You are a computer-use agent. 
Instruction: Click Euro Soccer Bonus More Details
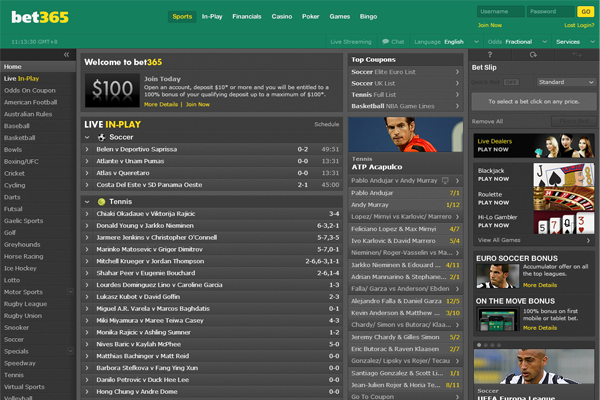pyautogui.click(x=540, y=285)
